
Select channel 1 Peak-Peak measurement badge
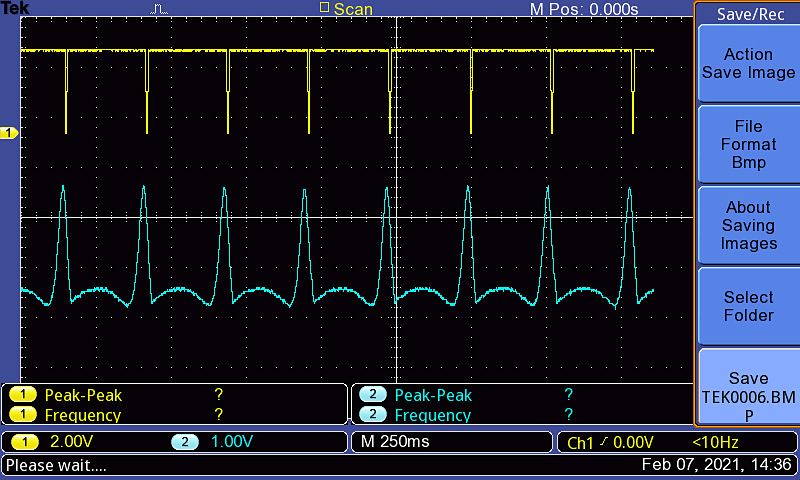(20, 395)
